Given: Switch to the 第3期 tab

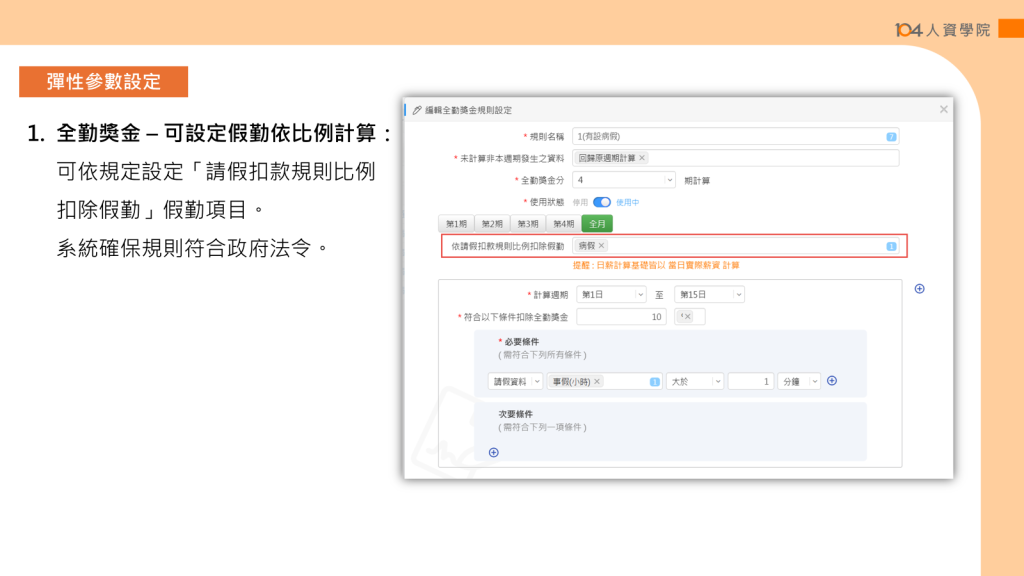Looking at the screenshot, I should click(x=527, y=224).
